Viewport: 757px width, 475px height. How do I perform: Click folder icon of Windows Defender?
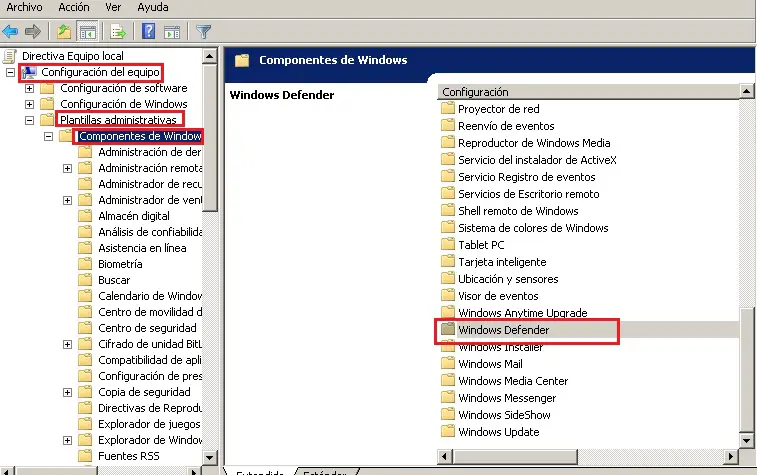448,329
